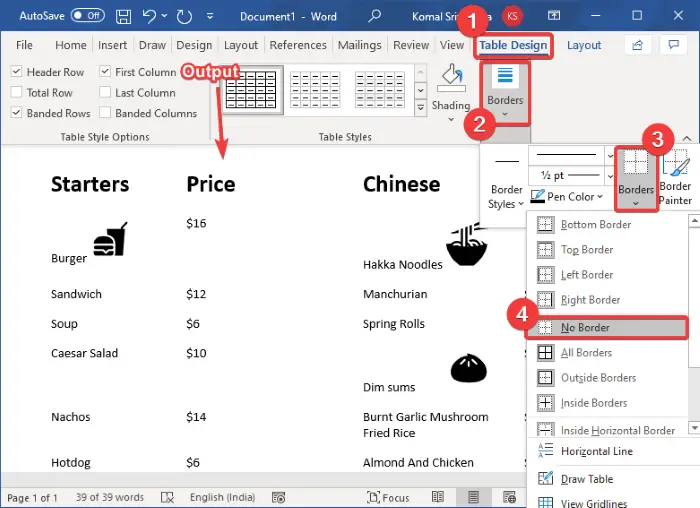Open the line style dropdown
The image size is (700, 508).
[x=610, y=155]
